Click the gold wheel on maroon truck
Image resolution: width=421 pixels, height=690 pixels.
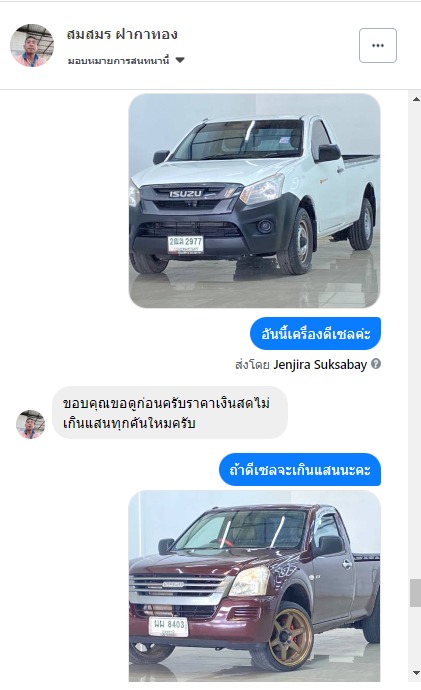[291, 636]
